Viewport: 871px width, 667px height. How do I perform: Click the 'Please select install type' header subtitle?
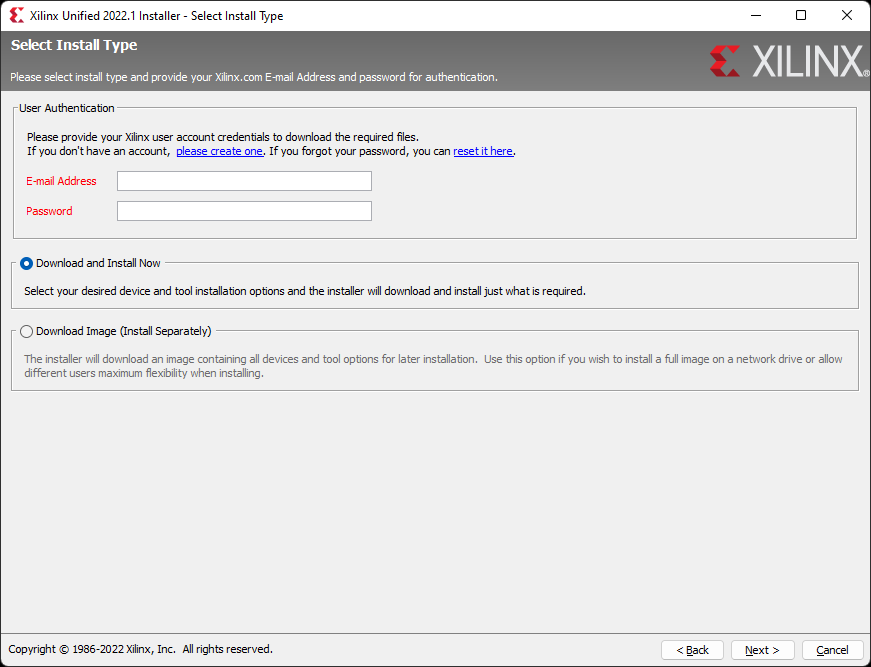tap(254, 77)
